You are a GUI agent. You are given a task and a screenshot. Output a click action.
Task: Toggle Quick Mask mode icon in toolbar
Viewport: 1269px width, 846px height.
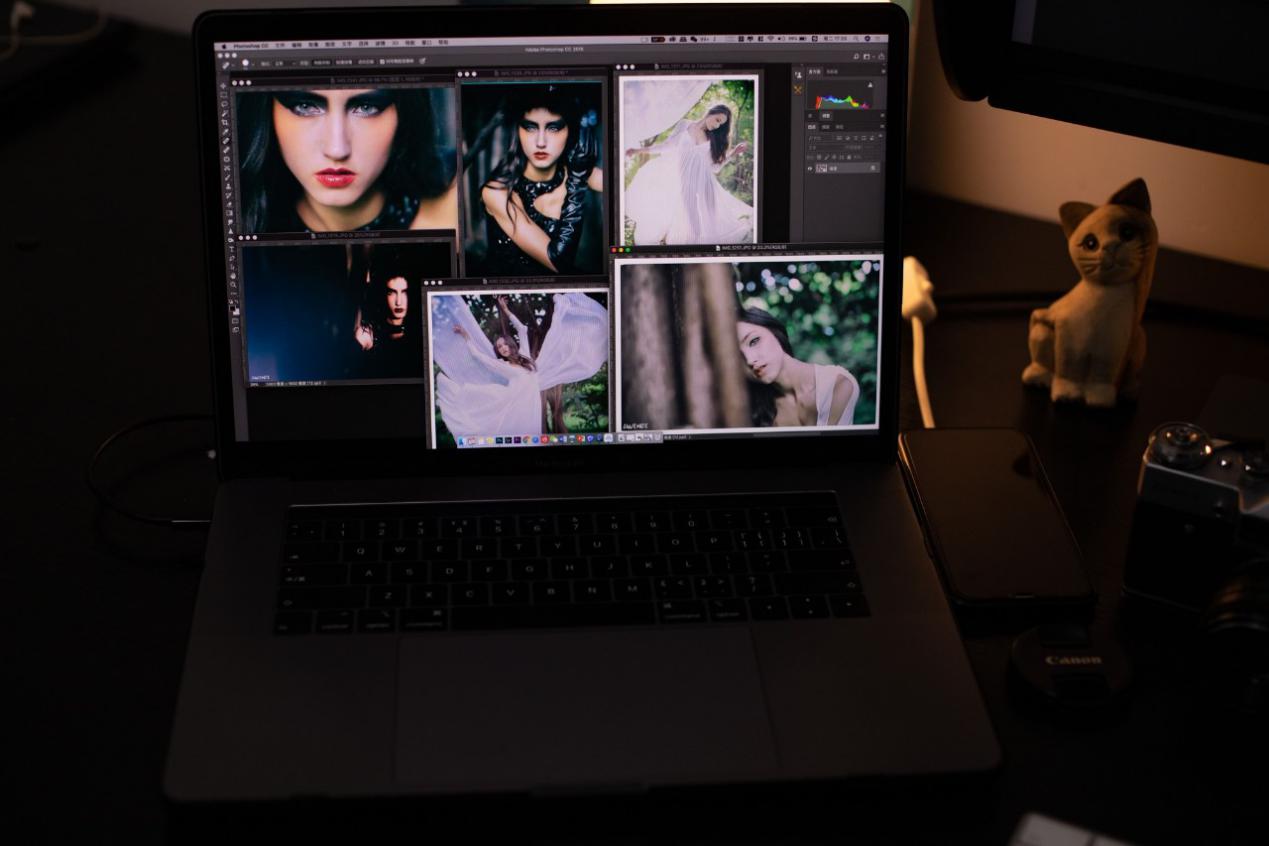tap(235, 320)
